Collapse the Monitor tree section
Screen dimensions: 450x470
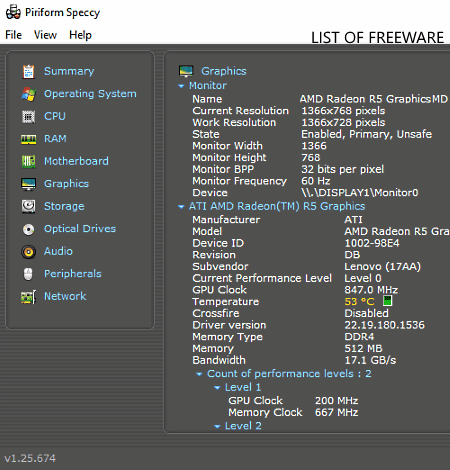pyautogui.click(x=181, y=86)
